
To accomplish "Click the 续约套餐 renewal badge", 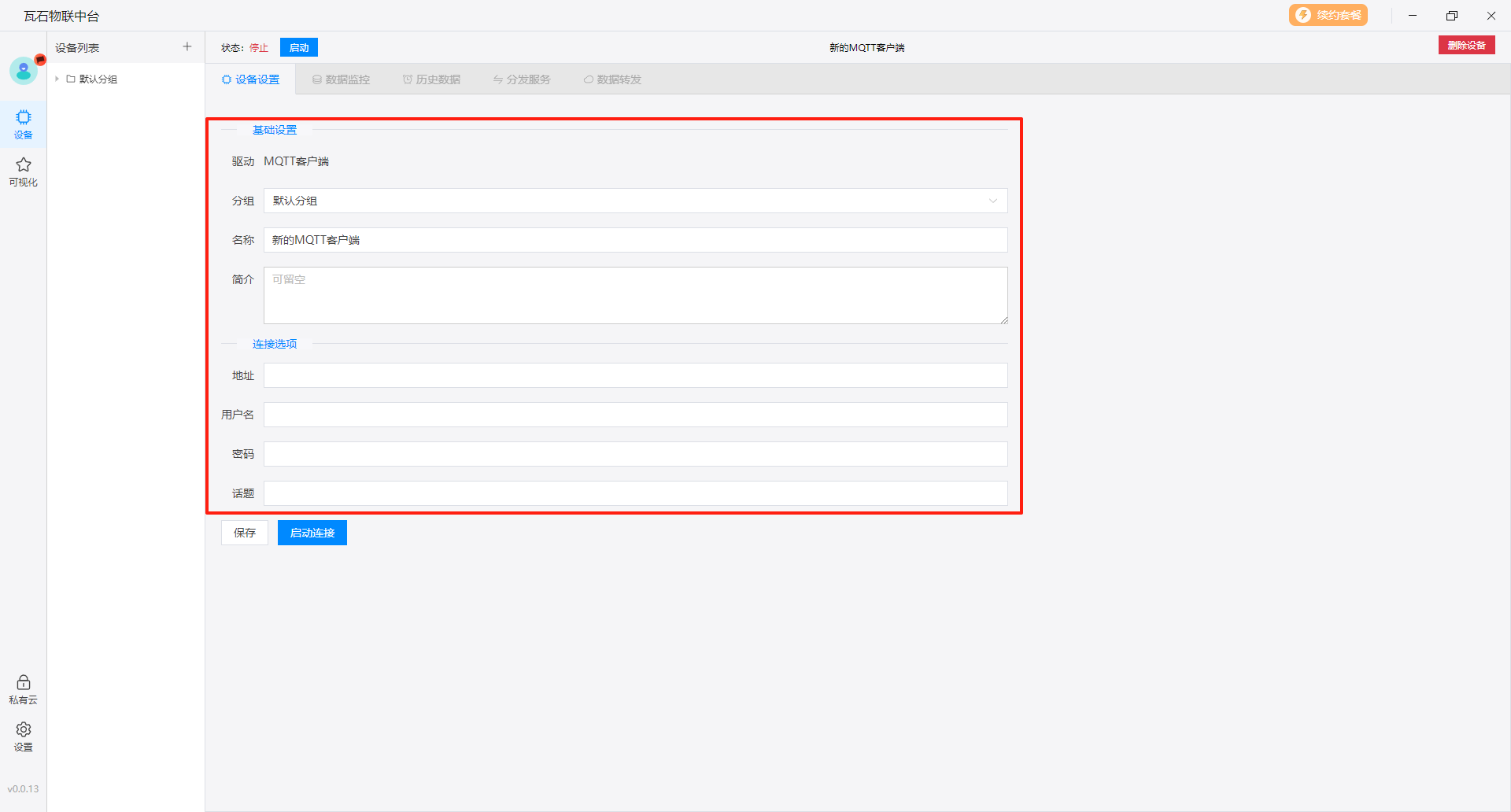I will tap(1328, 16).
